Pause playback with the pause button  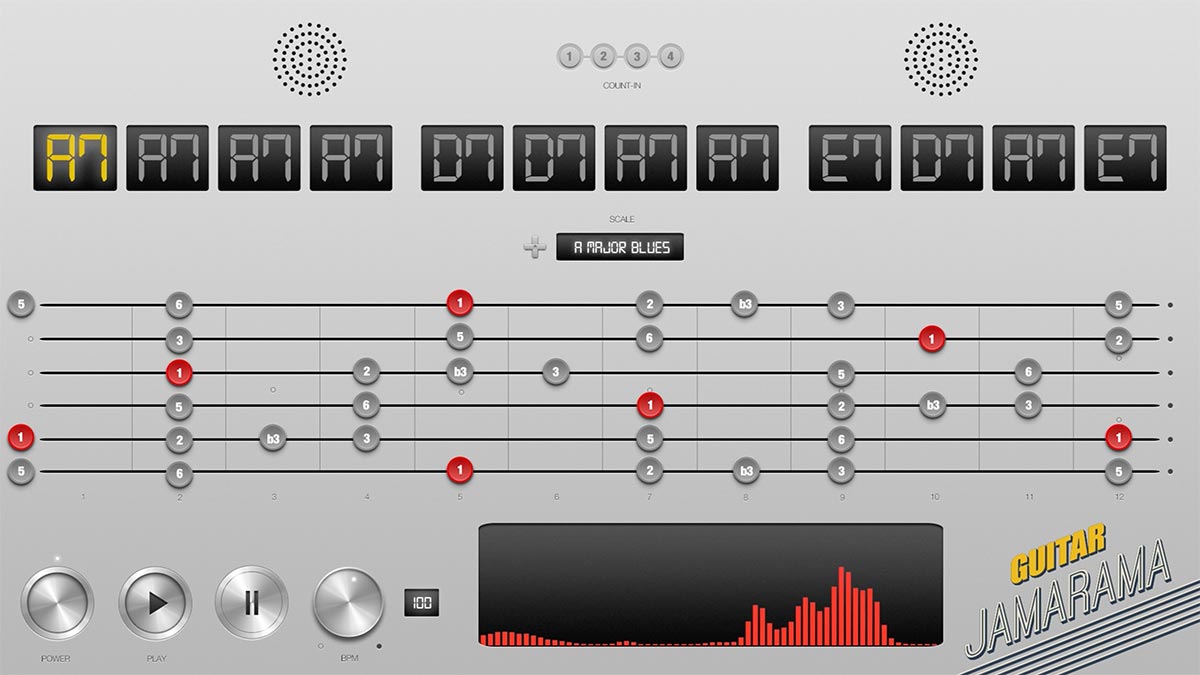point(252,602)
